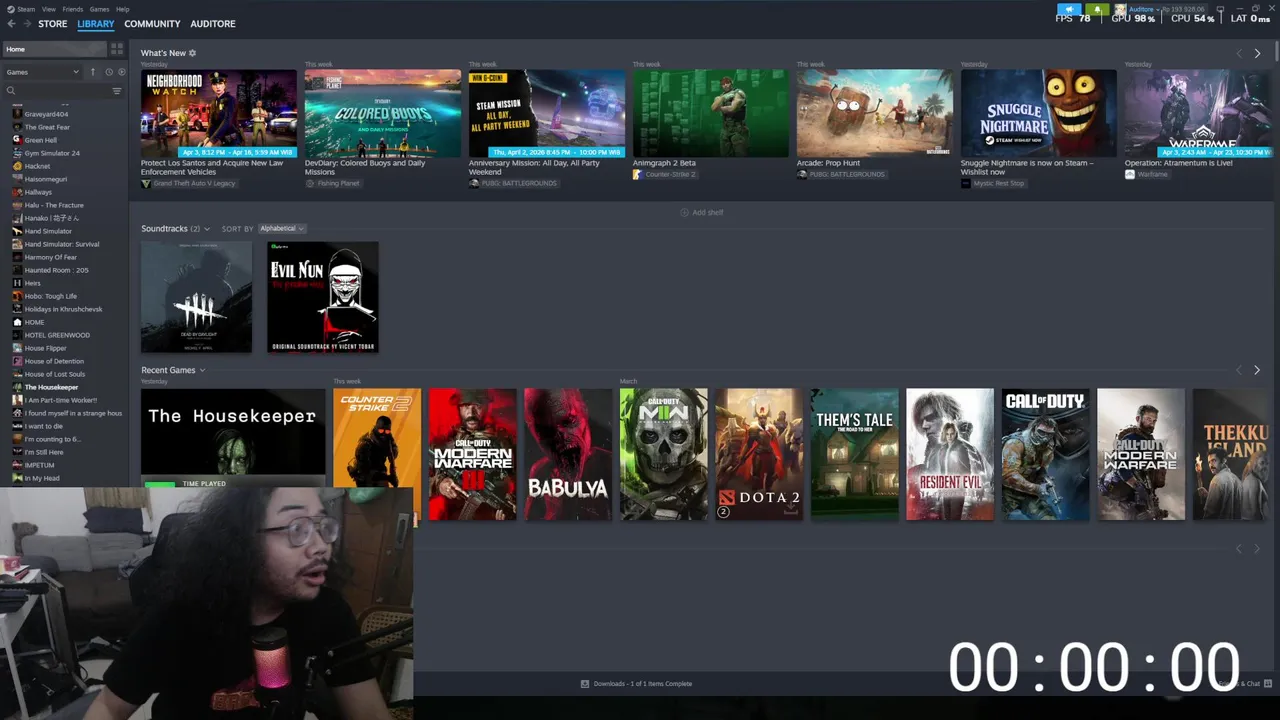Open Dead by Daylight soundtrack cover
Screen dimensions: 1280x720
pyautogui.click(x=196, y=297)
